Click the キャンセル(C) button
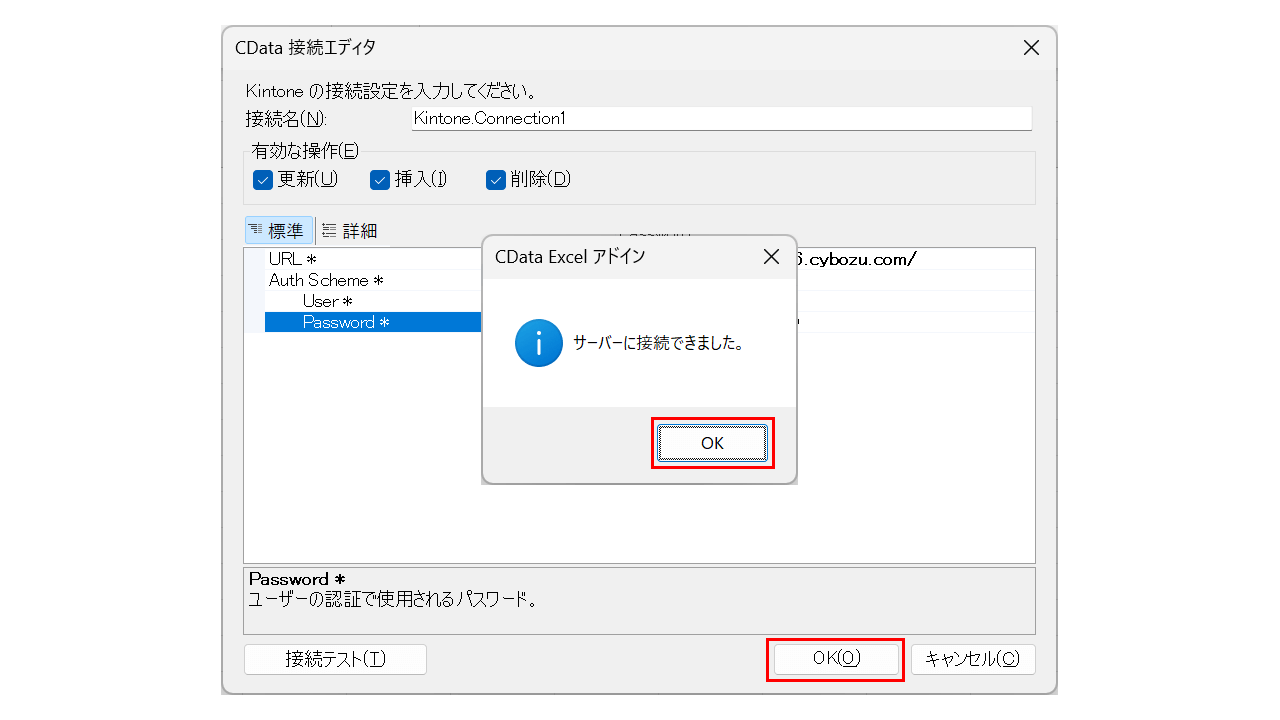1280x720 pixels. 973,659
